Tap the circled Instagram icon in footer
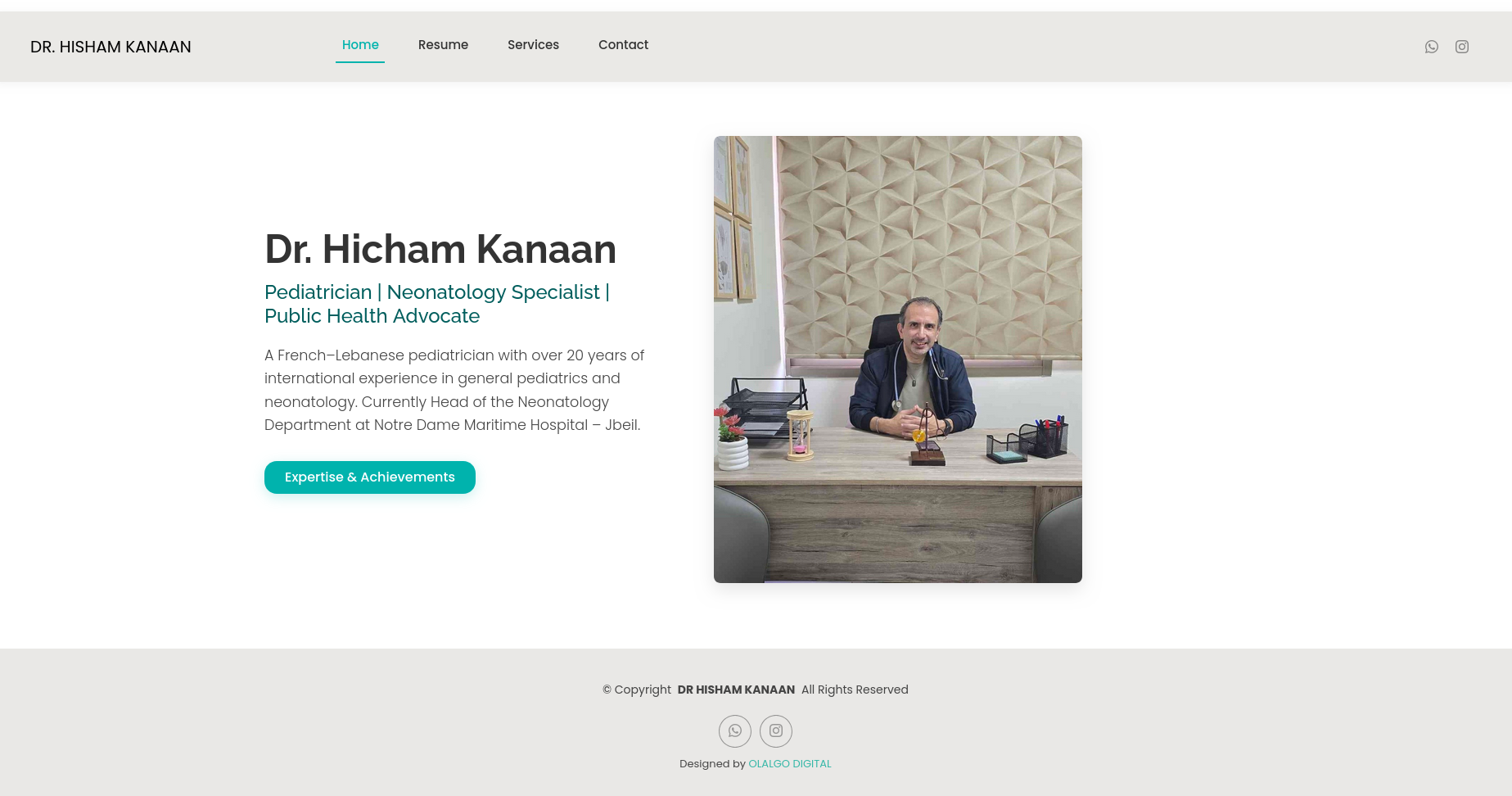Image resolution: width=1512 pixels, height=796 pixels. pyautogui.click(x=775, y=730)
